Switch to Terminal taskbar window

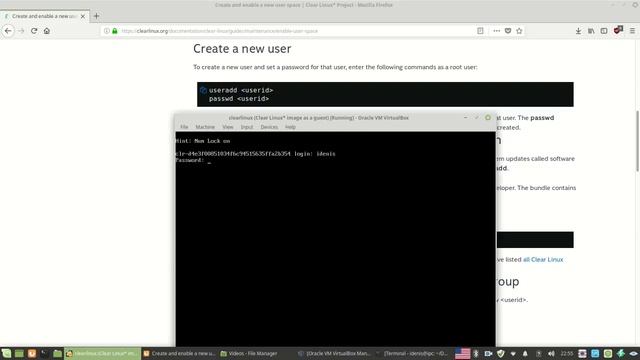click(411, 353)
